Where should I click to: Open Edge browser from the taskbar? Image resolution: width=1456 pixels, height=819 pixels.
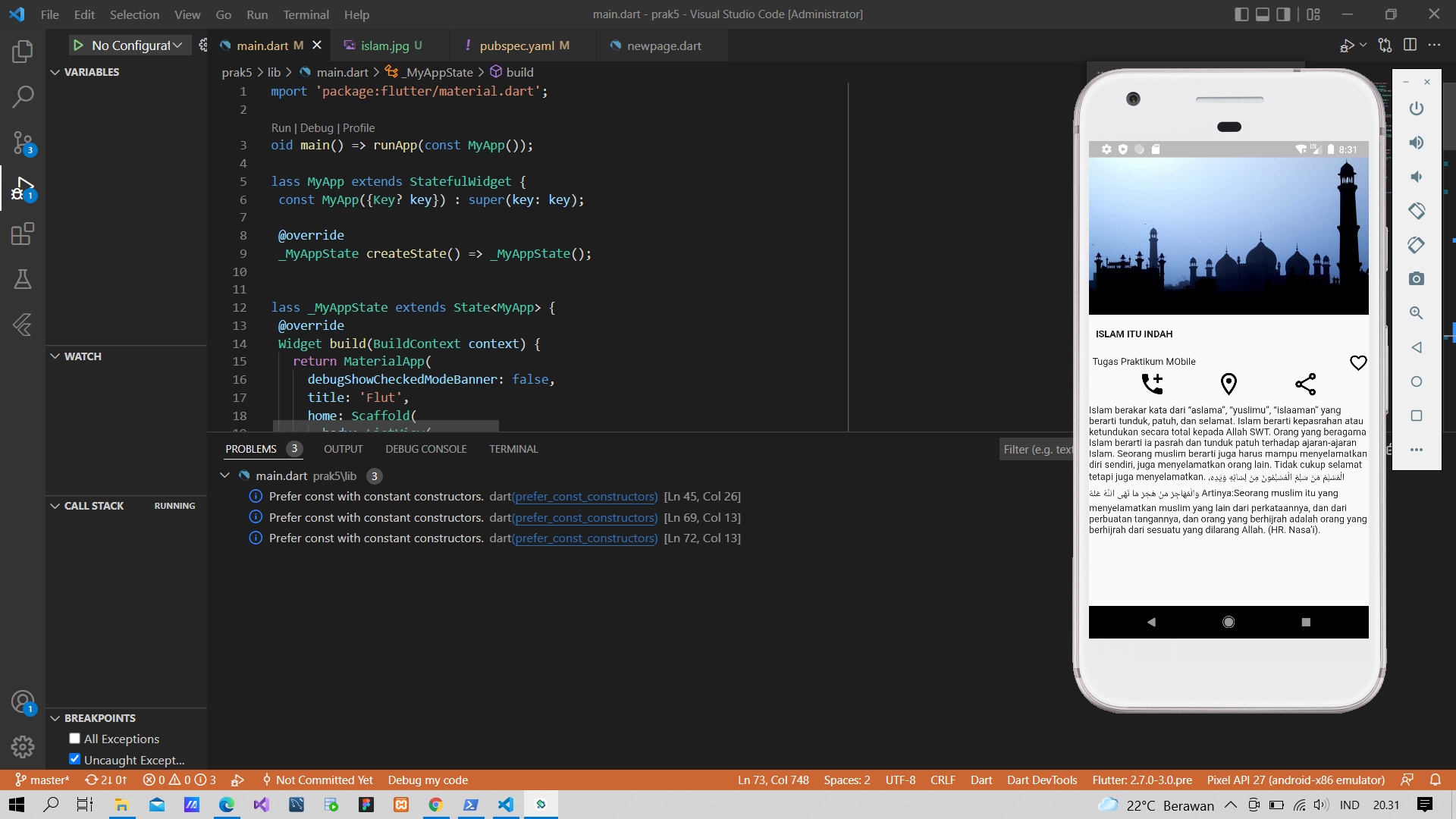226,805
